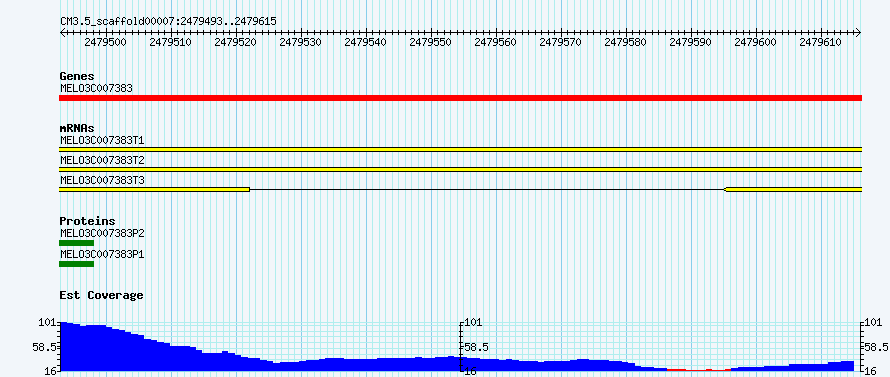Select the MELO3C007383T1 mRNA track bar
The image size is (890, 377).
click(460, 149)
